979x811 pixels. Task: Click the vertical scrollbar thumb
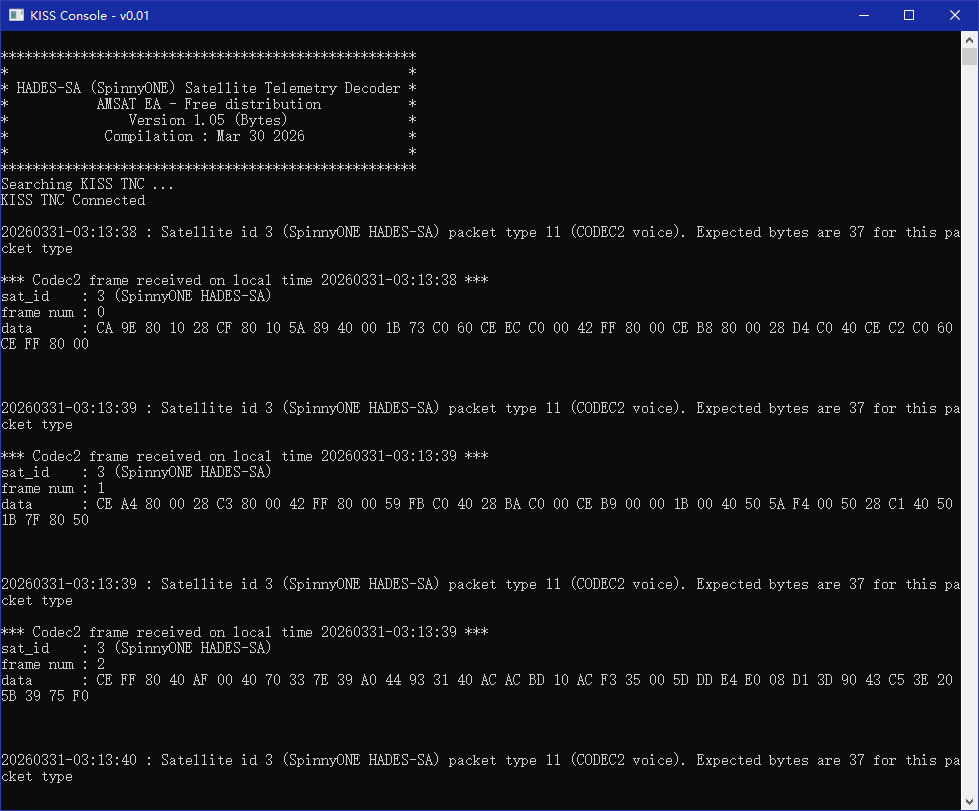click(969, 56)
